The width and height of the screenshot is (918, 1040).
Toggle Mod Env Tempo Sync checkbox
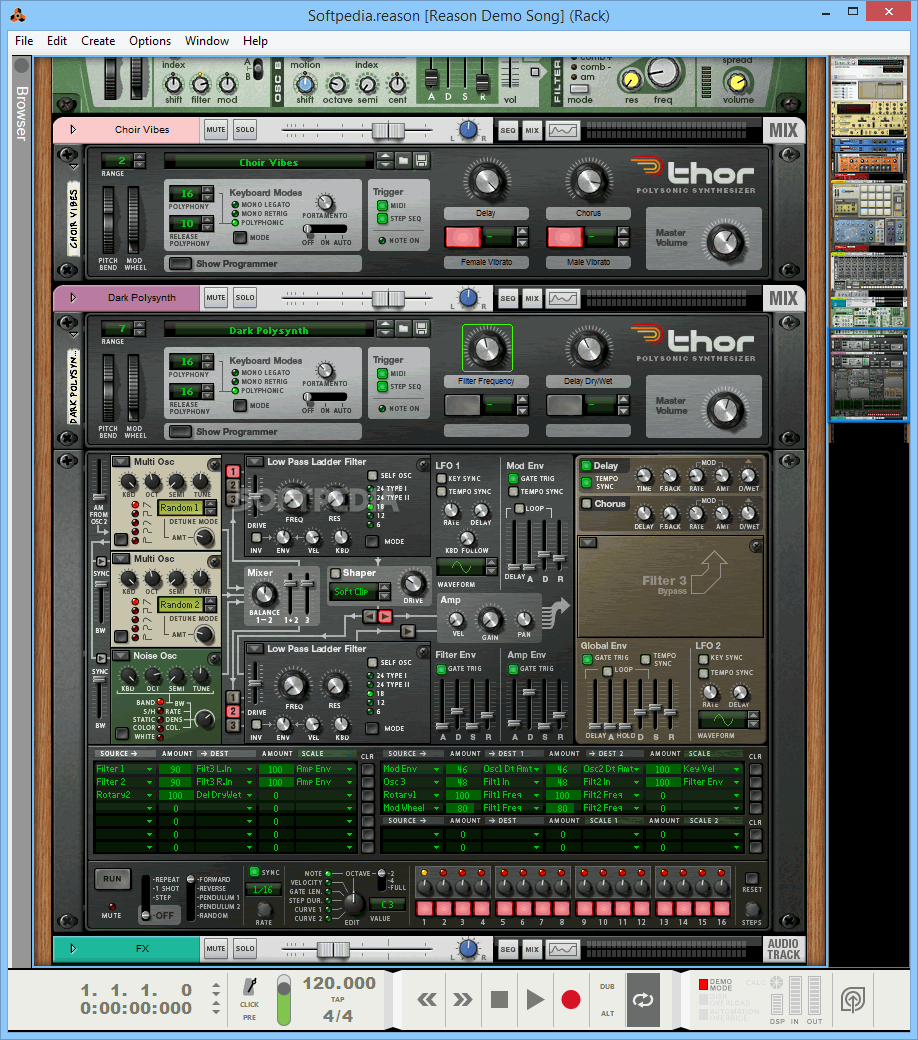(x=513, y=491)
